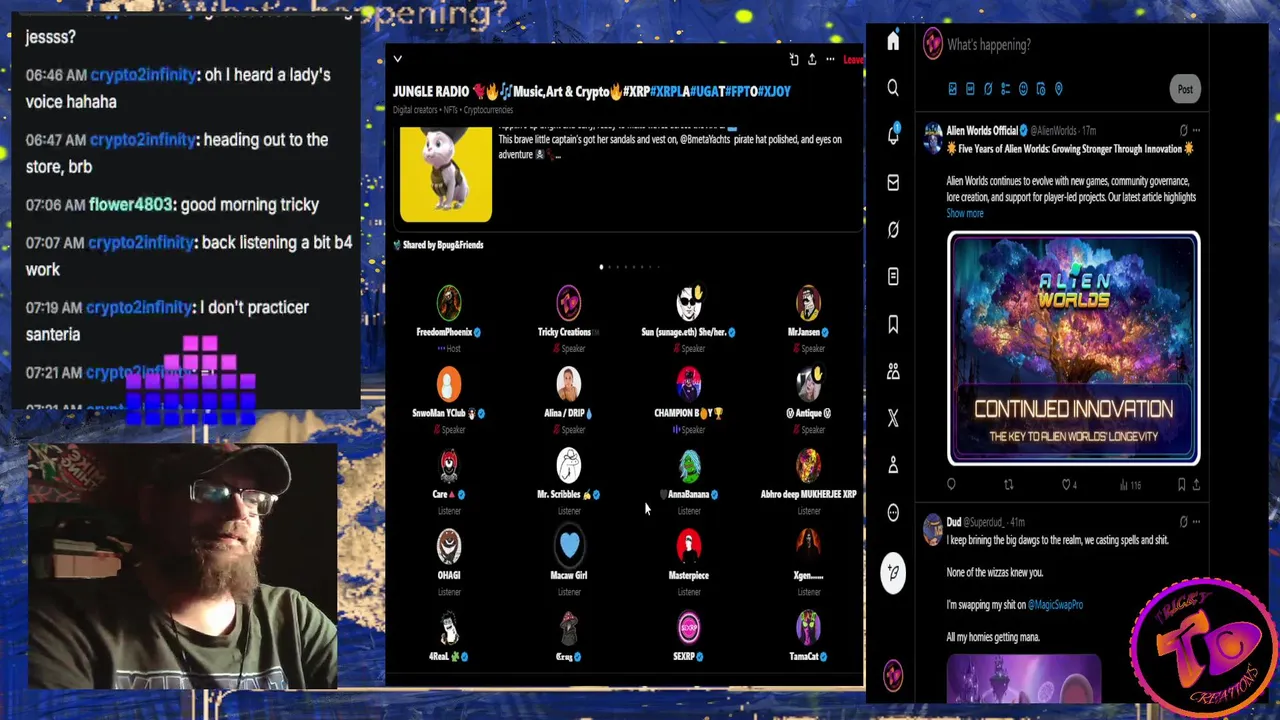Collapse the Space with chevron down
The image size is (1280, 720).
click(x=397, y=59)
